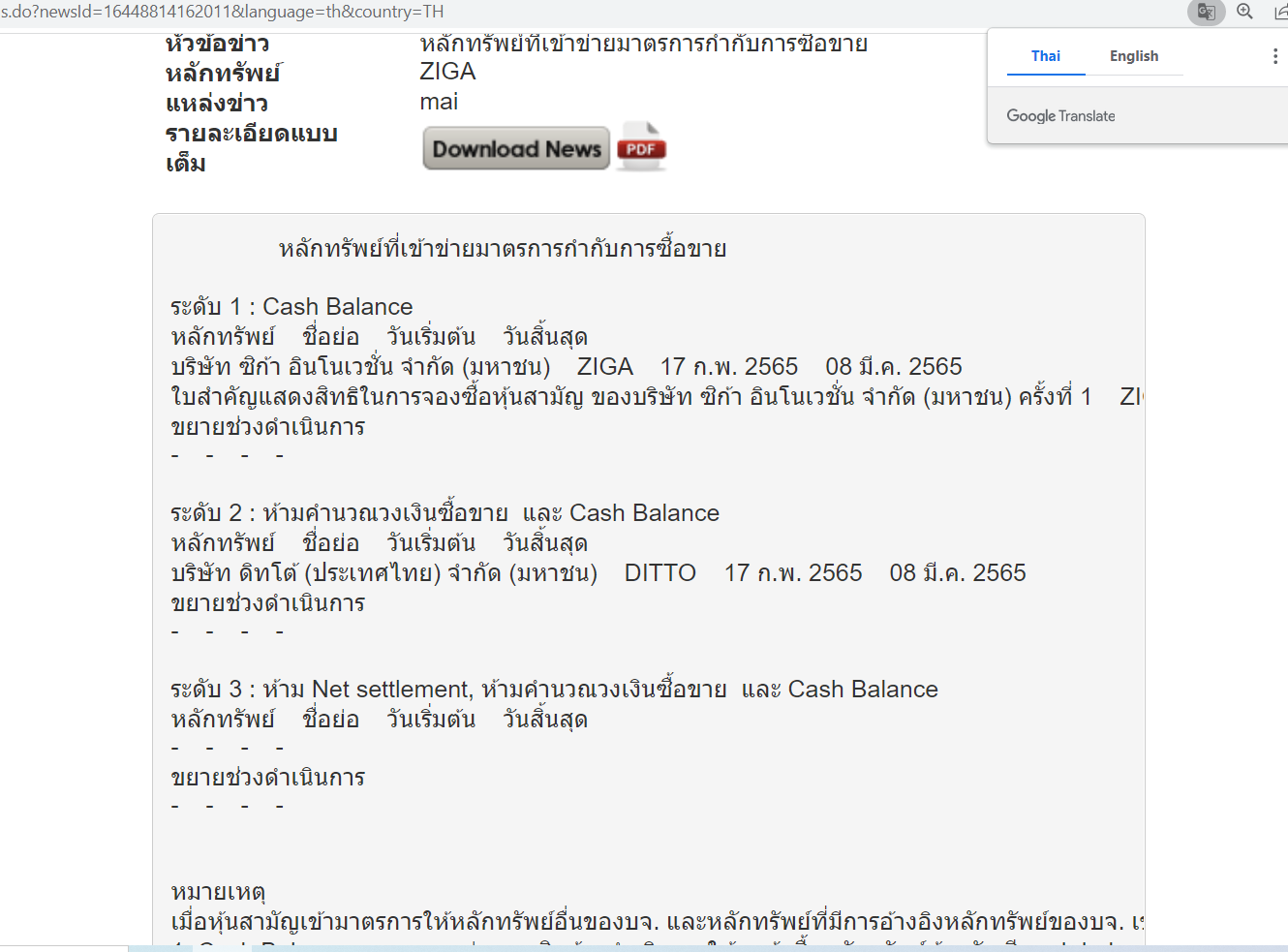Viewport: 1288px width, 952px height.
Task: Select the แหล่งข่าว label
Action: pos(216,104)
